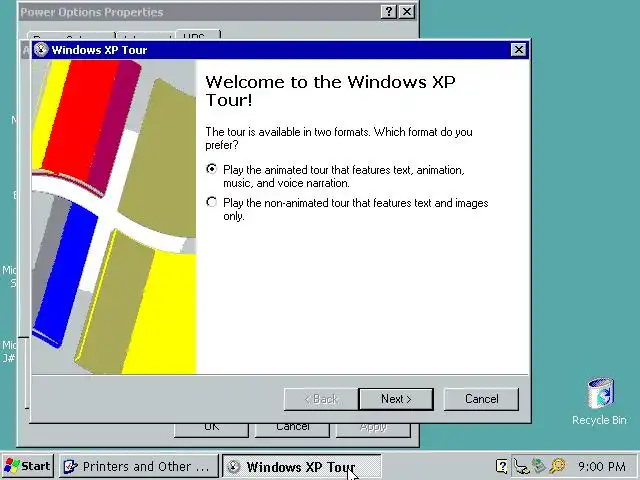Click Next to continue the tour
The width and height of the screenshot is (640, 480).
[x=396, y=399]
